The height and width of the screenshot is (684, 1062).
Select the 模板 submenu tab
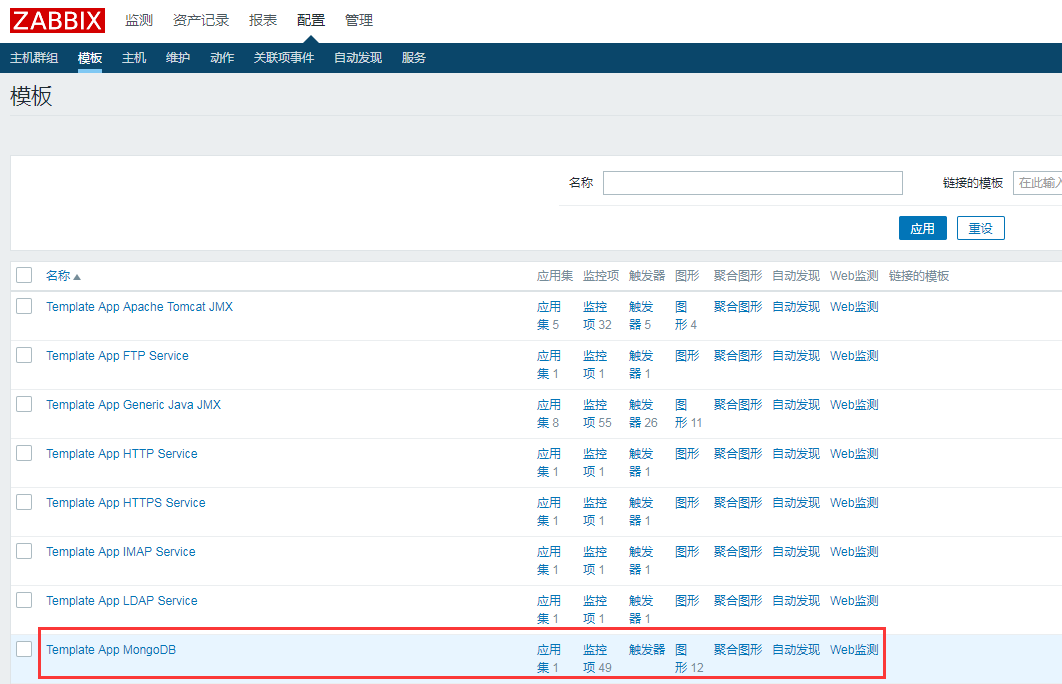(x=90, y=58)
